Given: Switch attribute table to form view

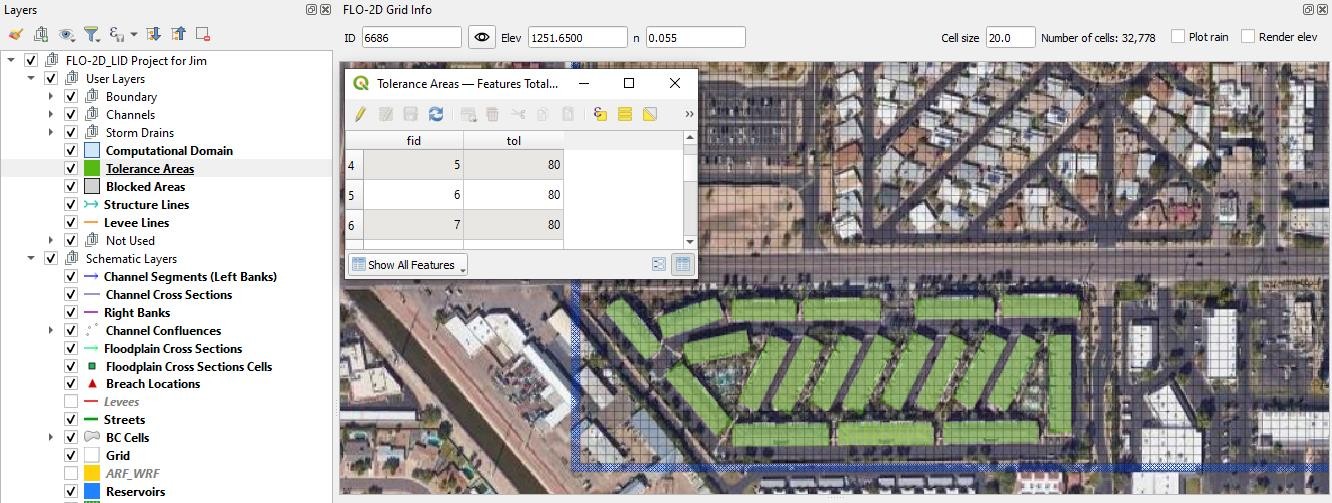Looking at the screenshot, I should click(658, 265).
